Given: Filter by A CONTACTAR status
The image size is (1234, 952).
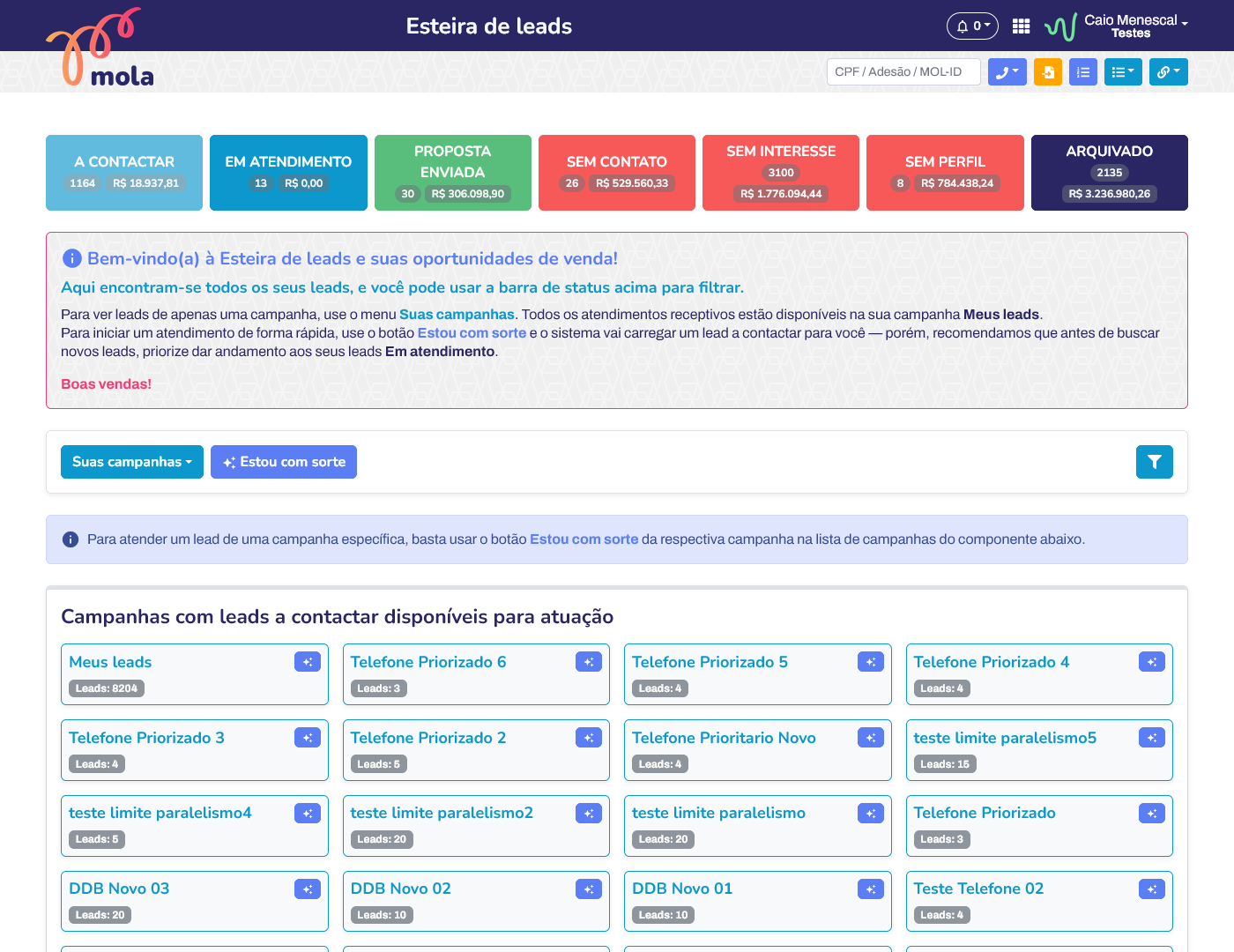Looking at the screenshot, I should coord(124,173).
